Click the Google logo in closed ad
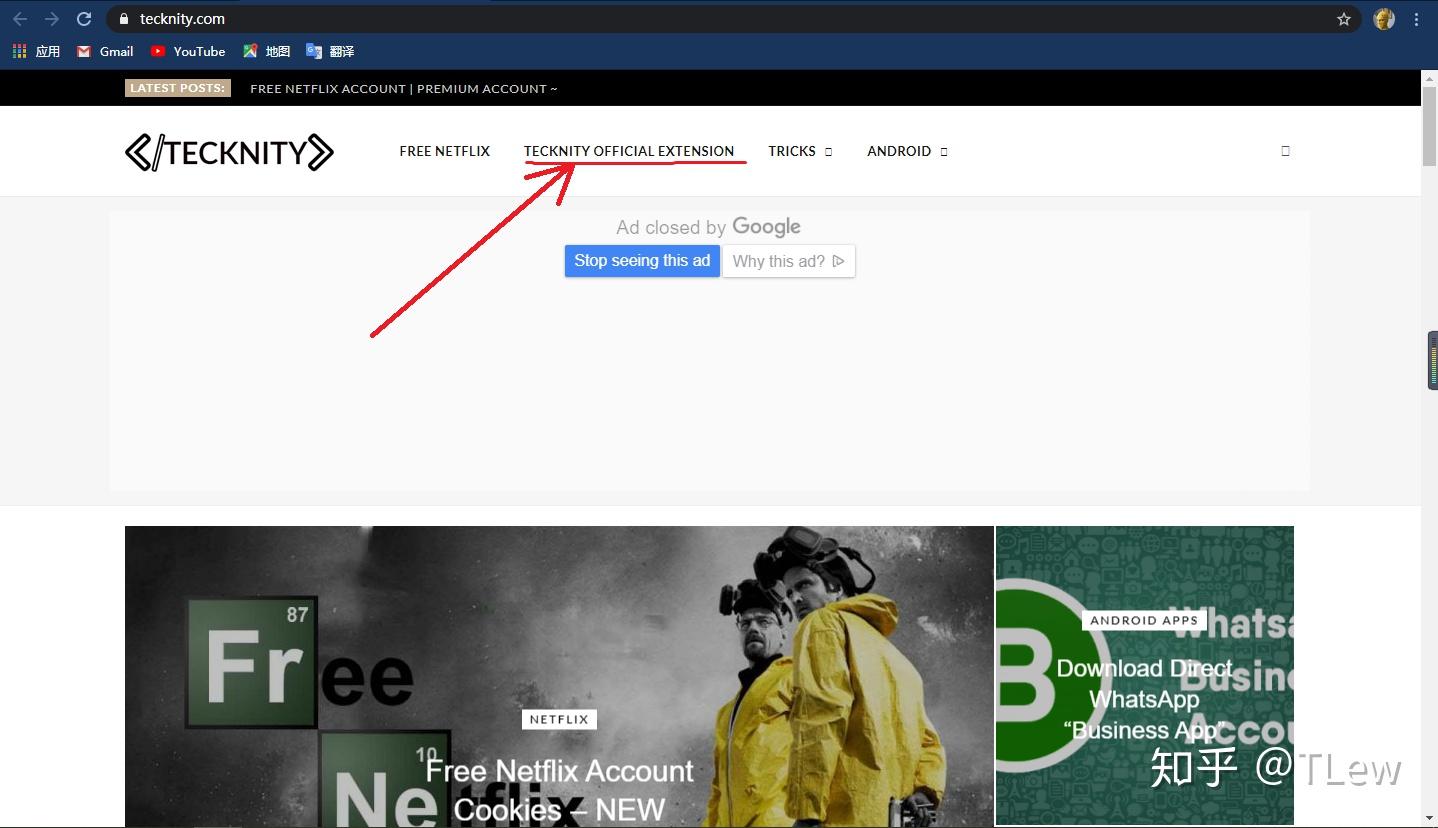The image size is (1438, 828). [766, 227]
